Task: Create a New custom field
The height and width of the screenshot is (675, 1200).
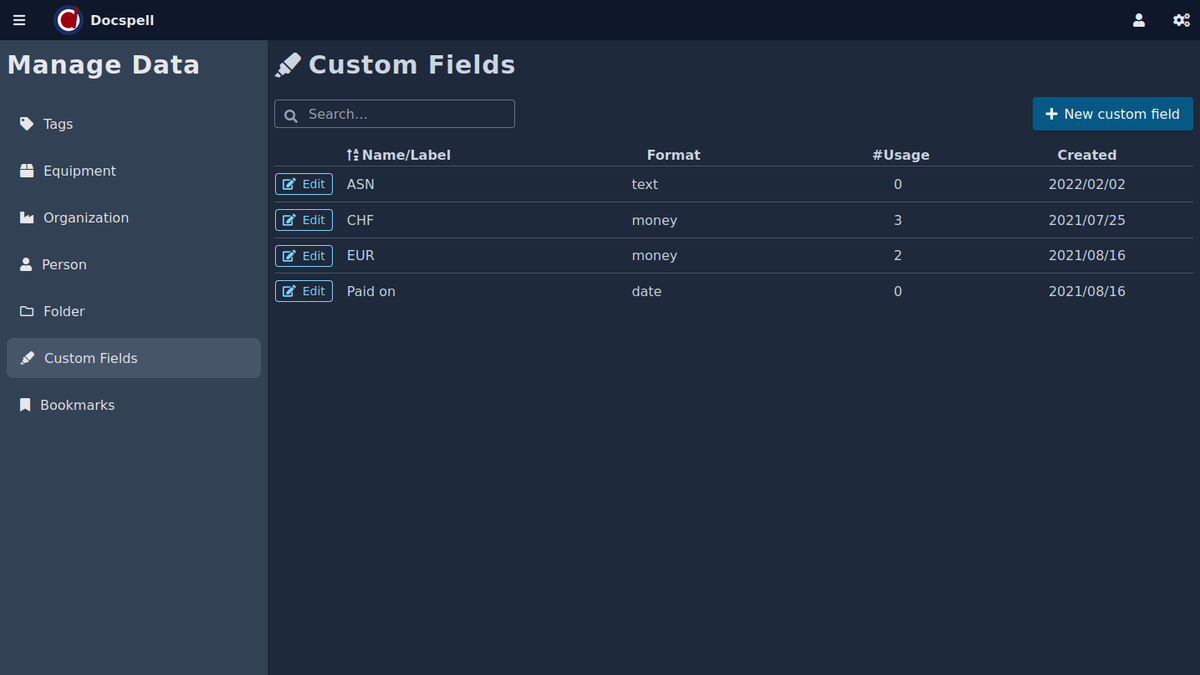Action: point(1112,114)
